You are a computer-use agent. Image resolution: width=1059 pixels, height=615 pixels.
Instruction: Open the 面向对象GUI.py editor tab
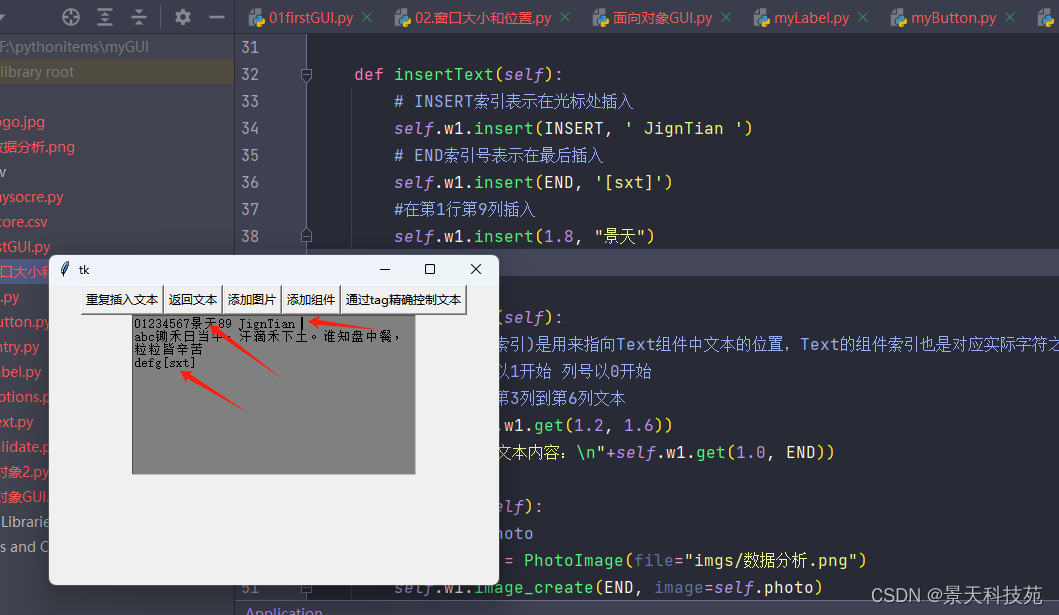tap(663, 18)
